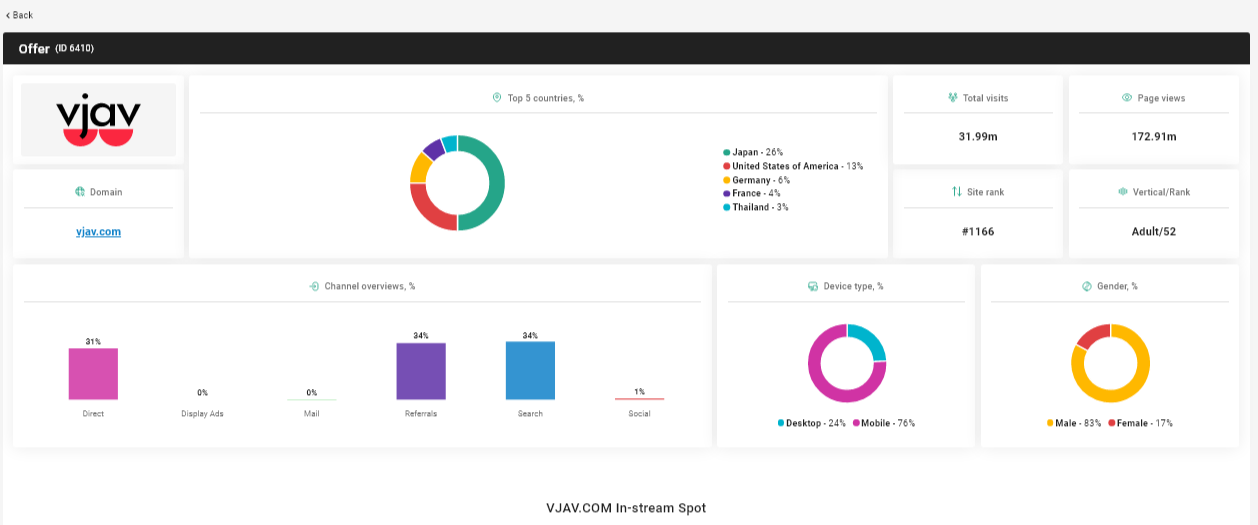The width and height of the screenshot is (1258, 525).
Task: Click the Device type icon
Action: [x=813, y=286]
